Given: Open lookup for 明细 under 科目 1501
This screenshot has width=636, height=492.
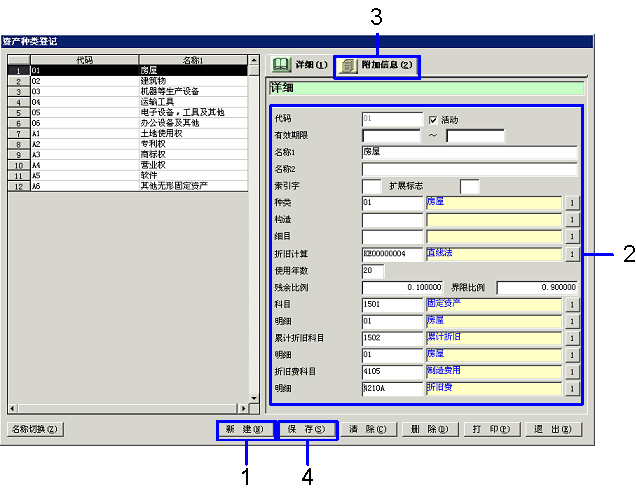Looking at the screenshot, I should pyautogui.click(x=572, y=322).
